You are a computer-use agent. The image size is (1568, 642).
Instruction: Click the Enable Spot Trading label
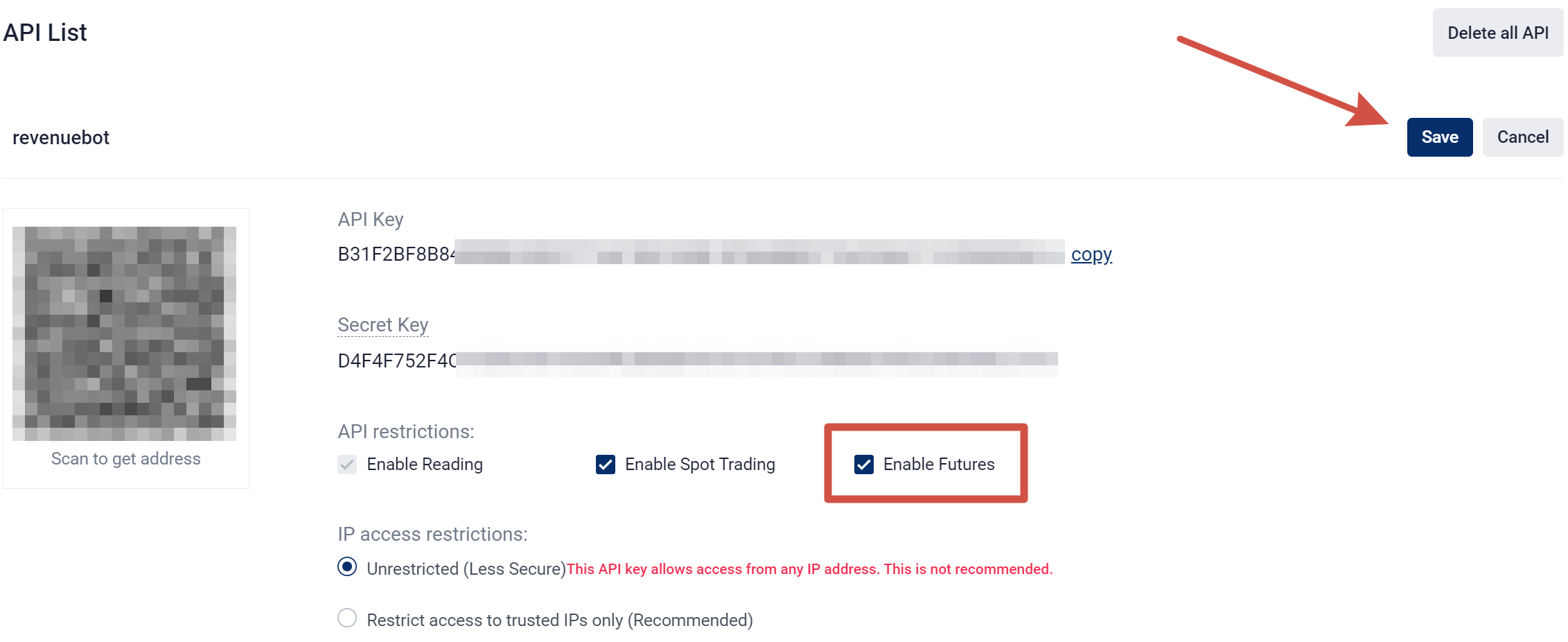coord(700,465)
